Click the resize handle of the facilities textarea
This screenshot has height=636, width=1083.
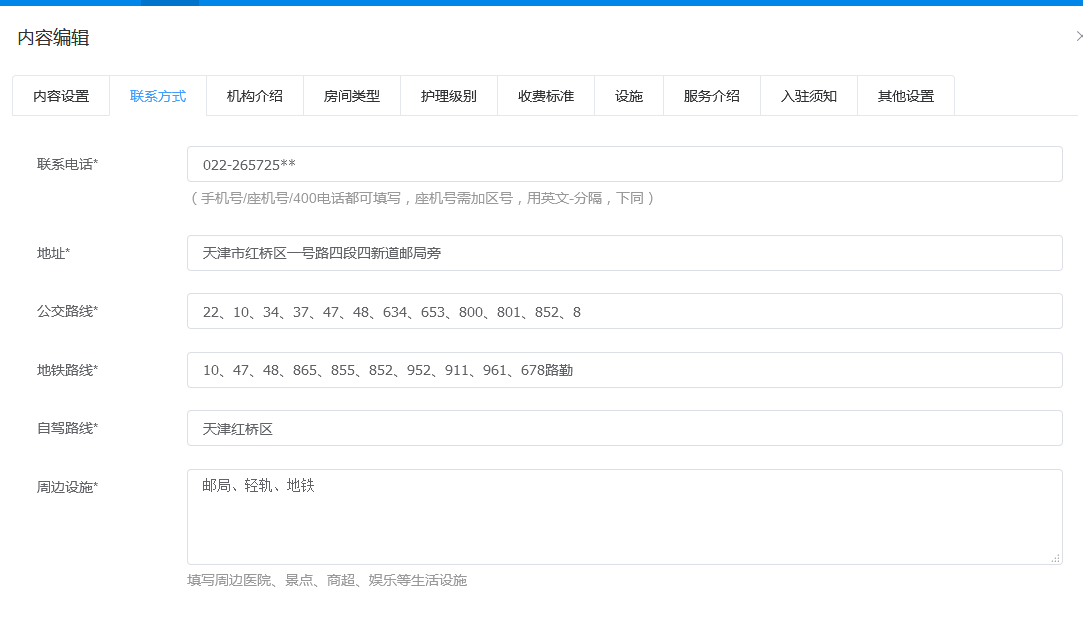pyautogui.click(x=1056, y=558)
